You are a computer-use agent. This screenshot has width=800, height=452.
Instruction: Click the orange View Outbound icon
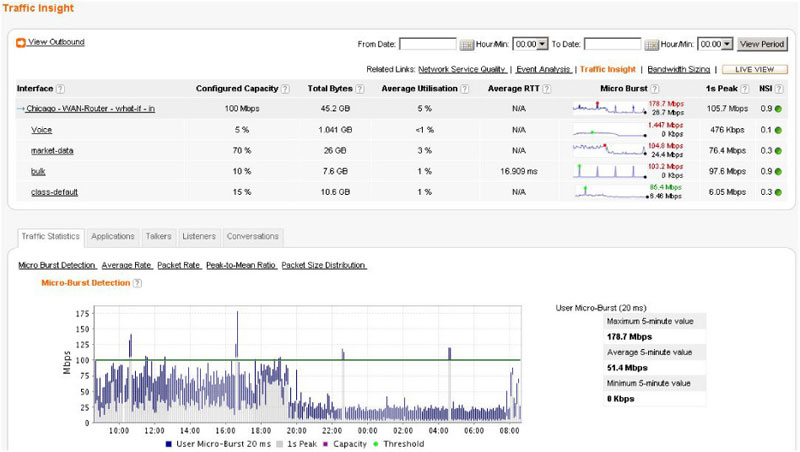20,43
